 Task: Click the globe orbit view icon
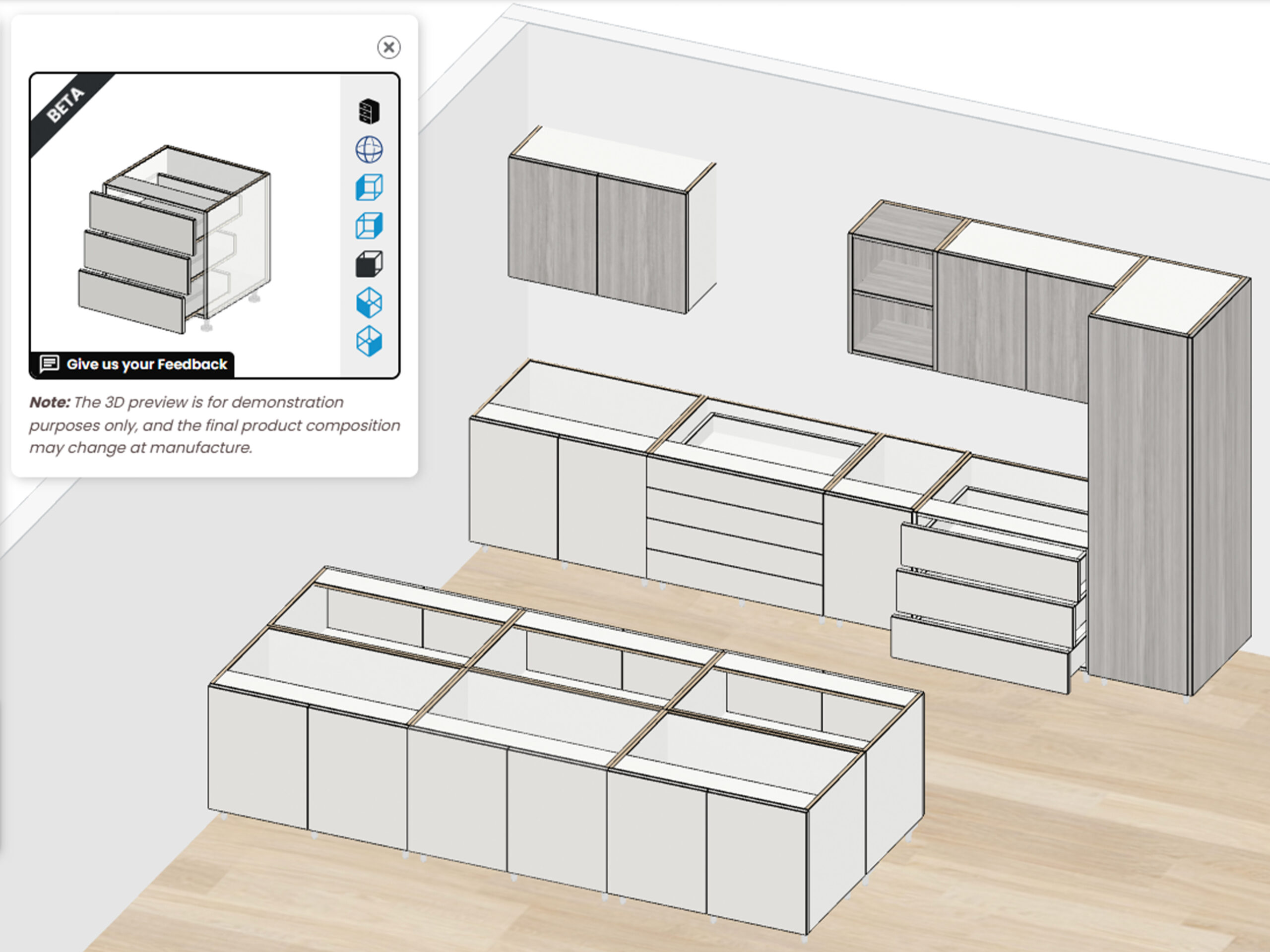pyautogui.click(x=369, y=150)
